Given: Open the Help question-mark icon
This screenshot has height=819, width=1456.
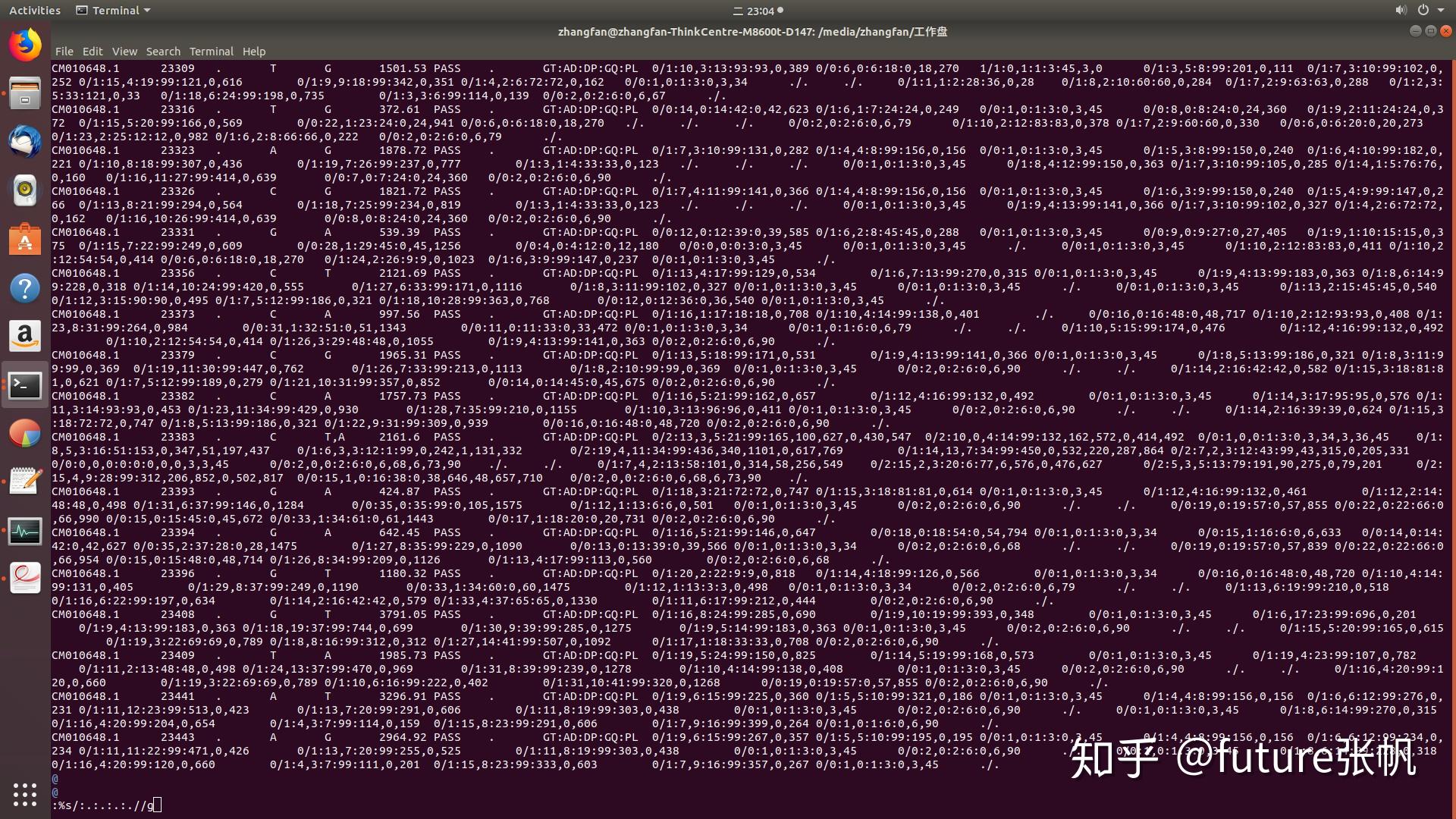Looking at the screenshot, I should 24,288.
